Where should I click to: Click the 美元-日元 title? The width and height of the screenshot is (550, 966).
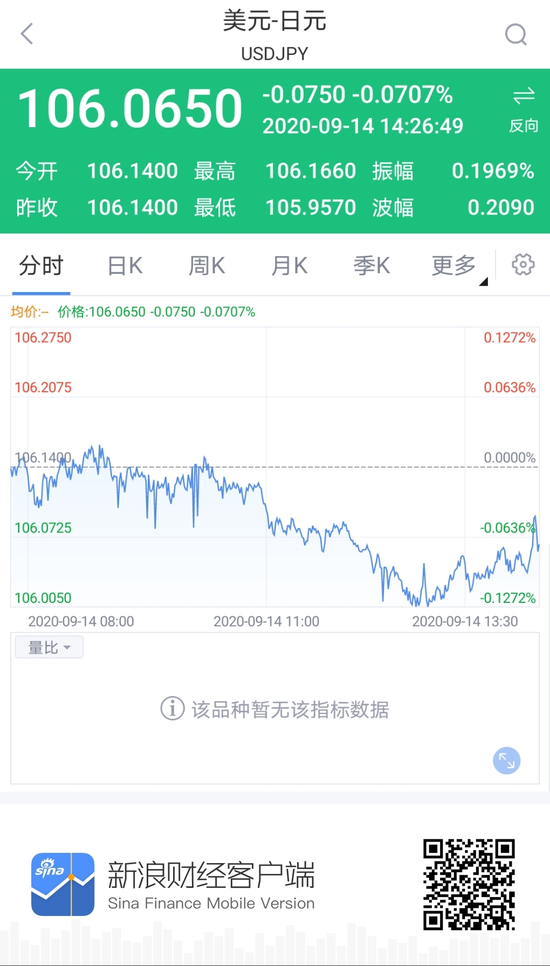(x=275, y=22)
